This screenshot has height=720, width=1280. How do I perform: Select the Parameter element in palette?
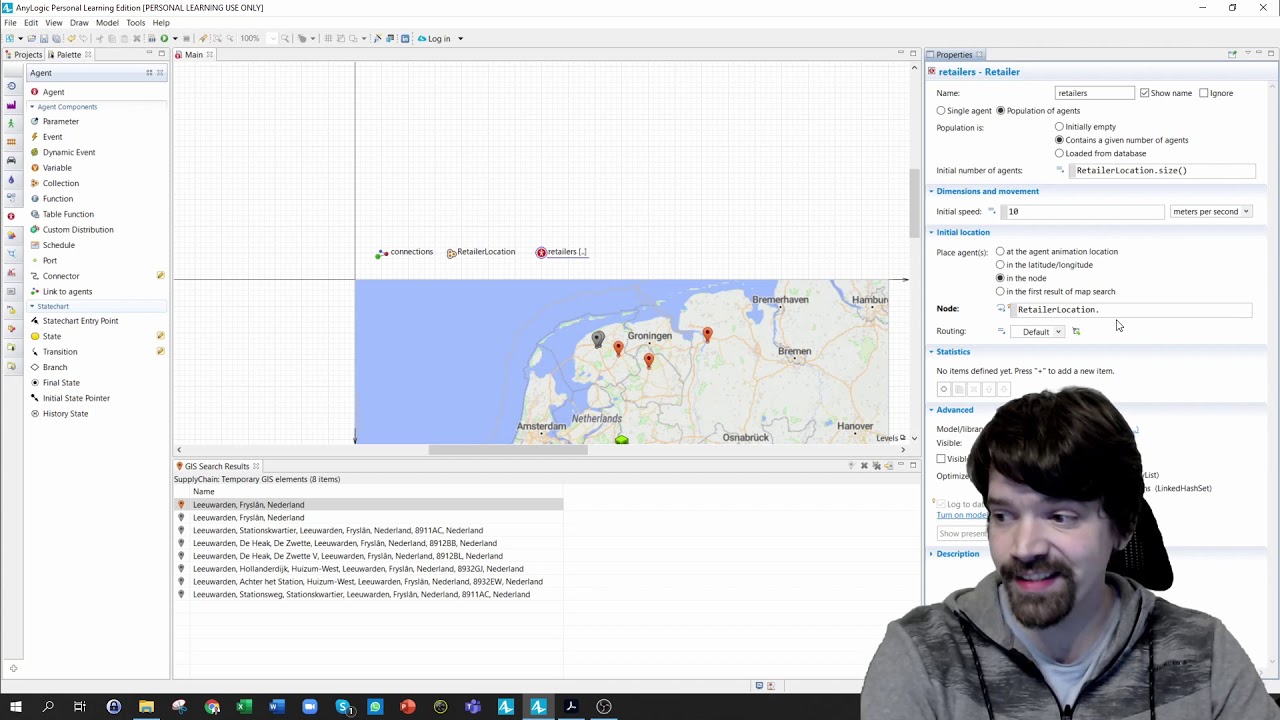[x=60, y=121]
